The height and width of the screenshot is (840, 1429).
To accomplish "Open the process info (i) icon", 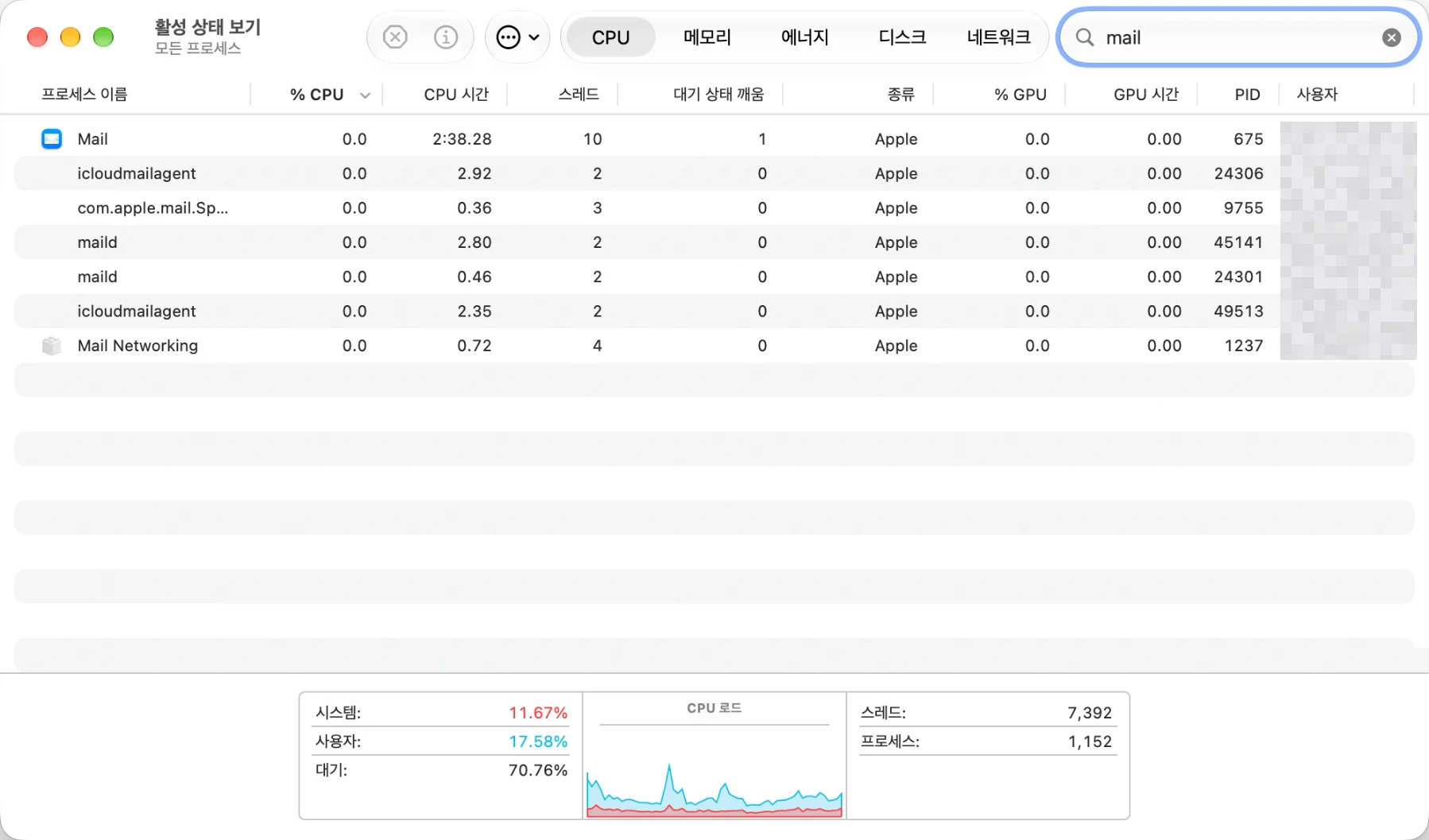I will point(446,37).
